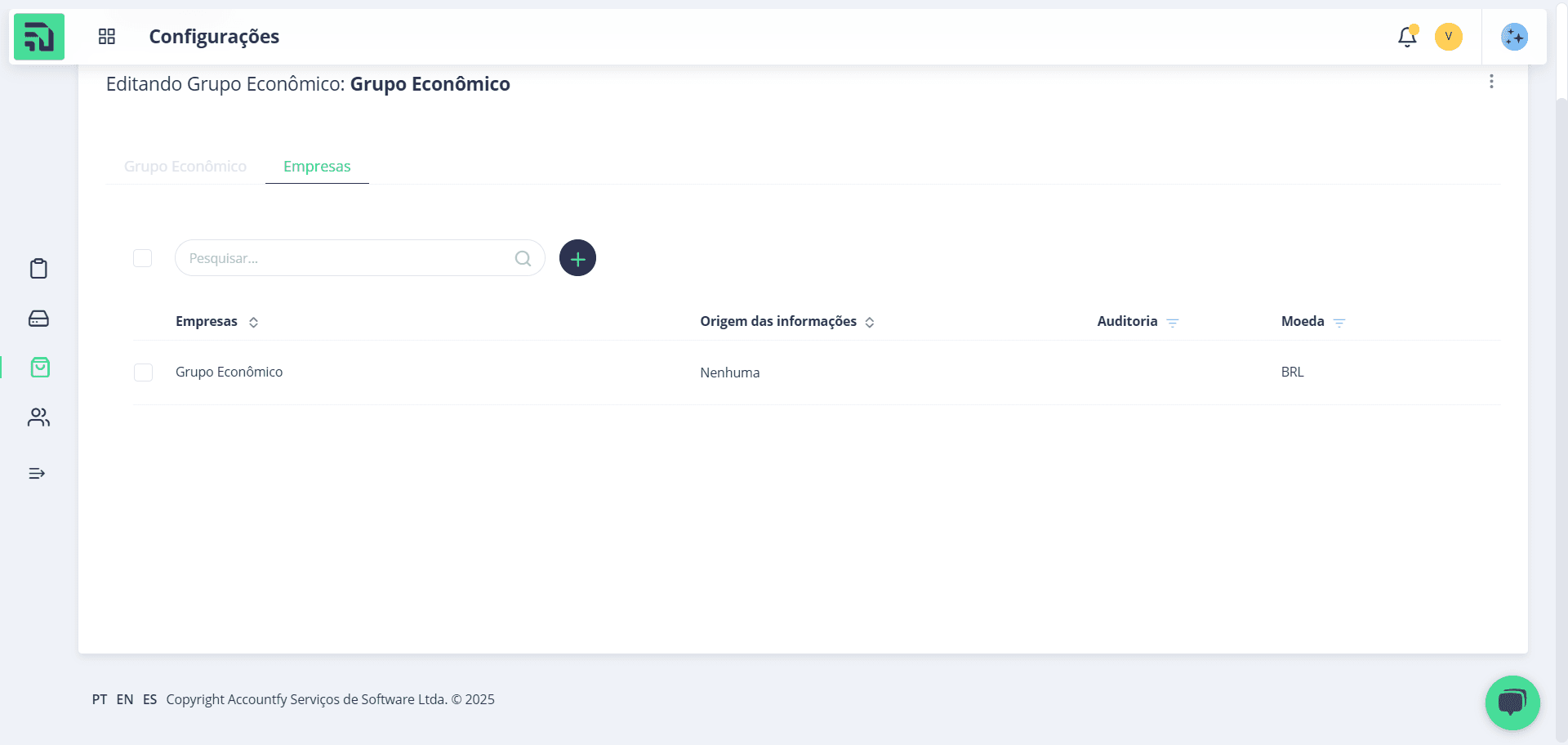Screen dimensions: 1568x745
Task: Switch language to ES
Action: click(x=150, y=699)
